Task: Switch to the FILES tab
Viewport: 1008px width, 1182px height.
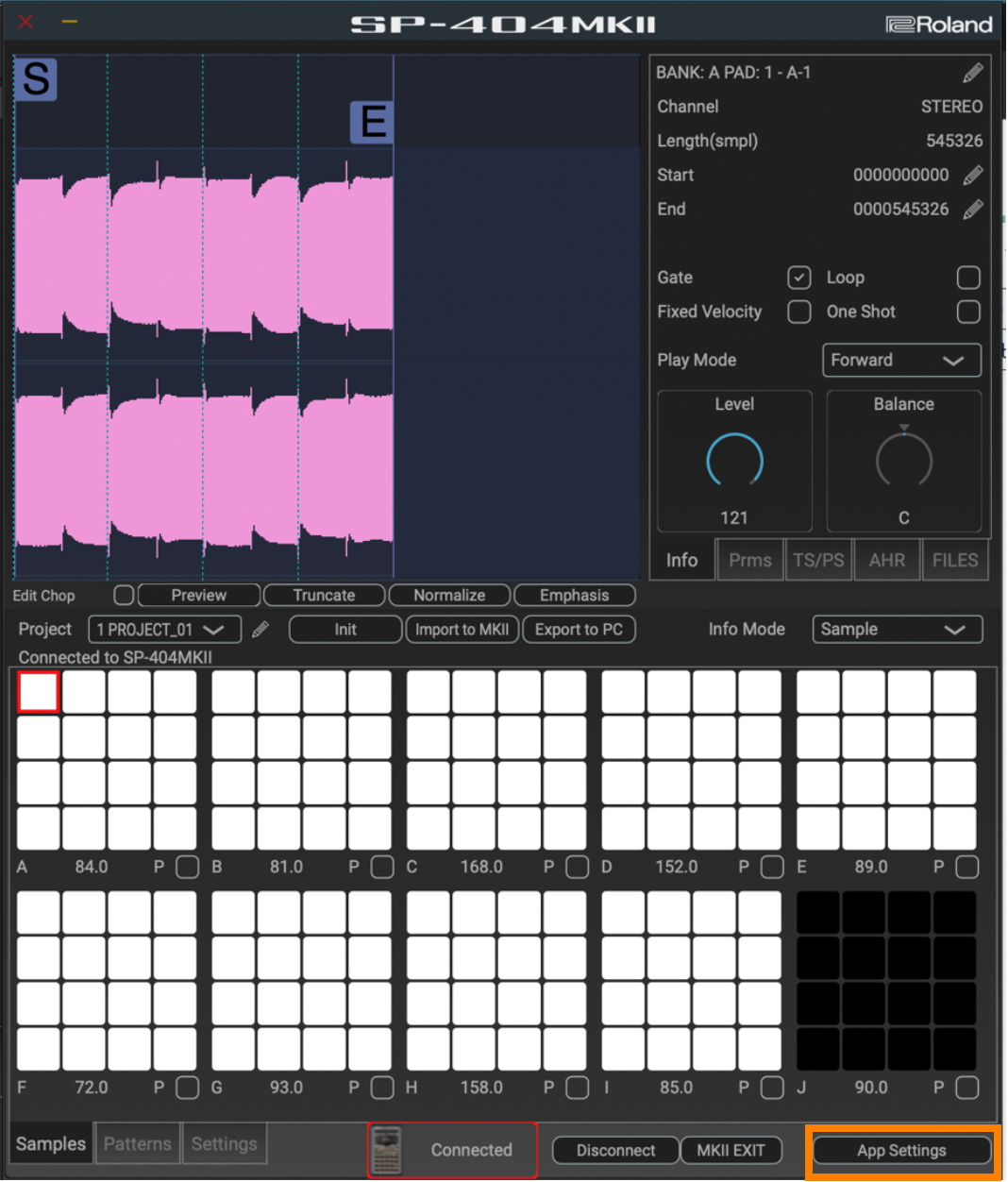Action: click(x=955, y=560)
